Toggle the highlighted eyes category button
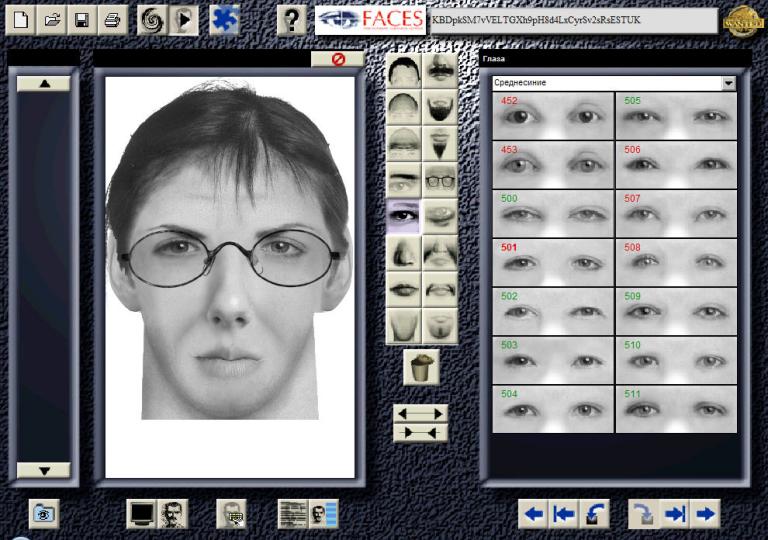 [x=403, y=217]
